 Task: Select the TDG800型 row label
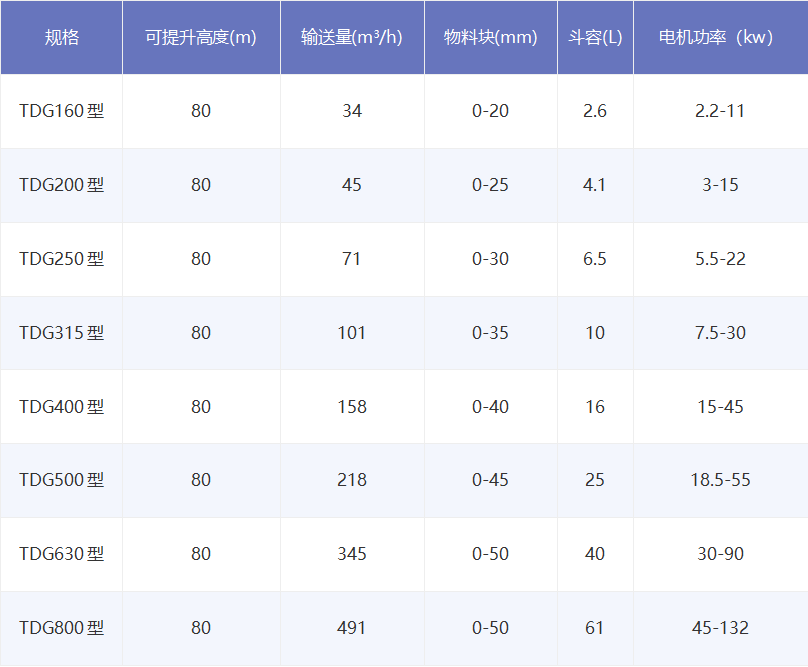[61, 627]
